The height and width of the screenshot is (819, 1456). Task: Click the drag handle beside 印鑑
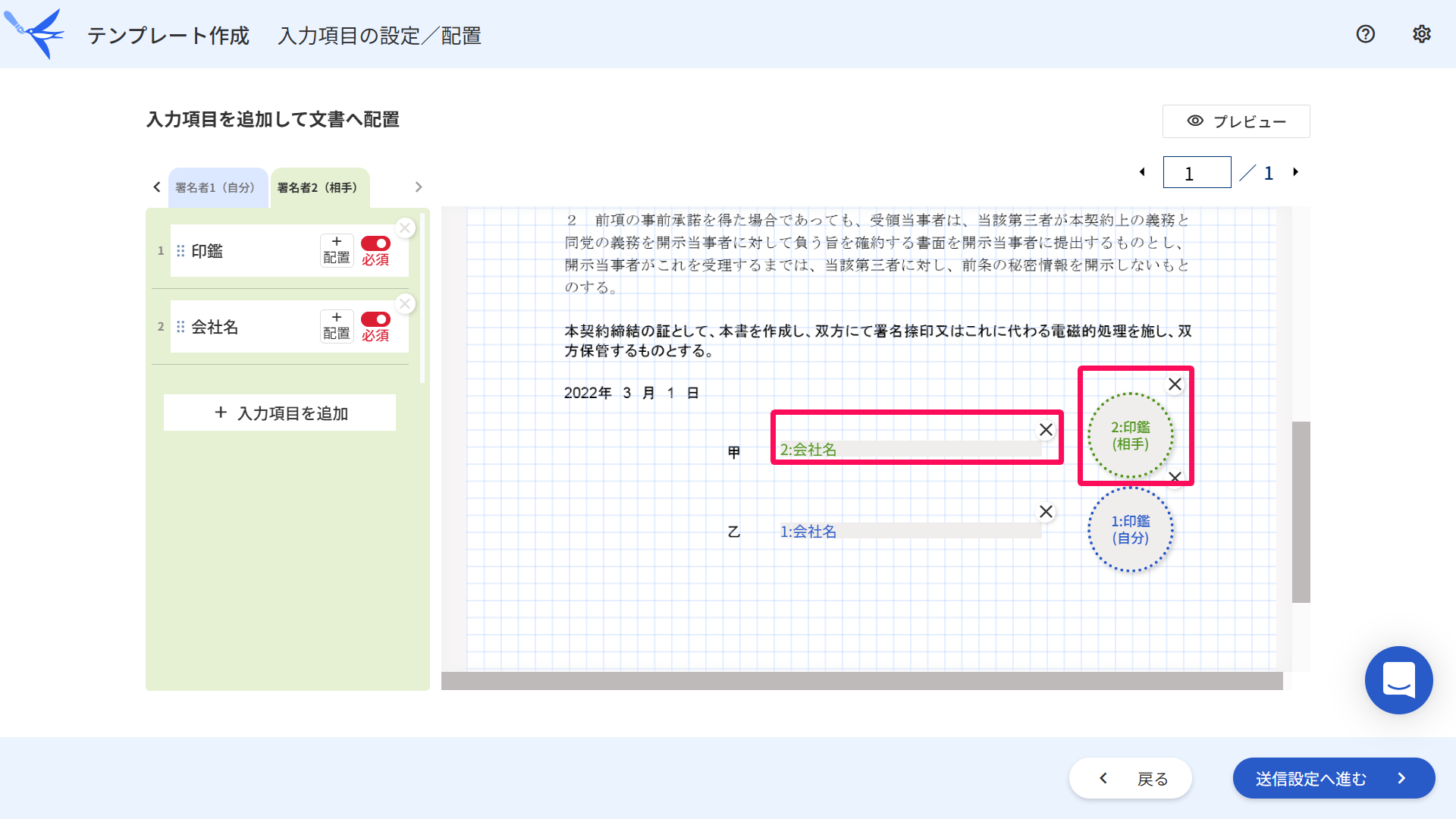pos(180,251)
